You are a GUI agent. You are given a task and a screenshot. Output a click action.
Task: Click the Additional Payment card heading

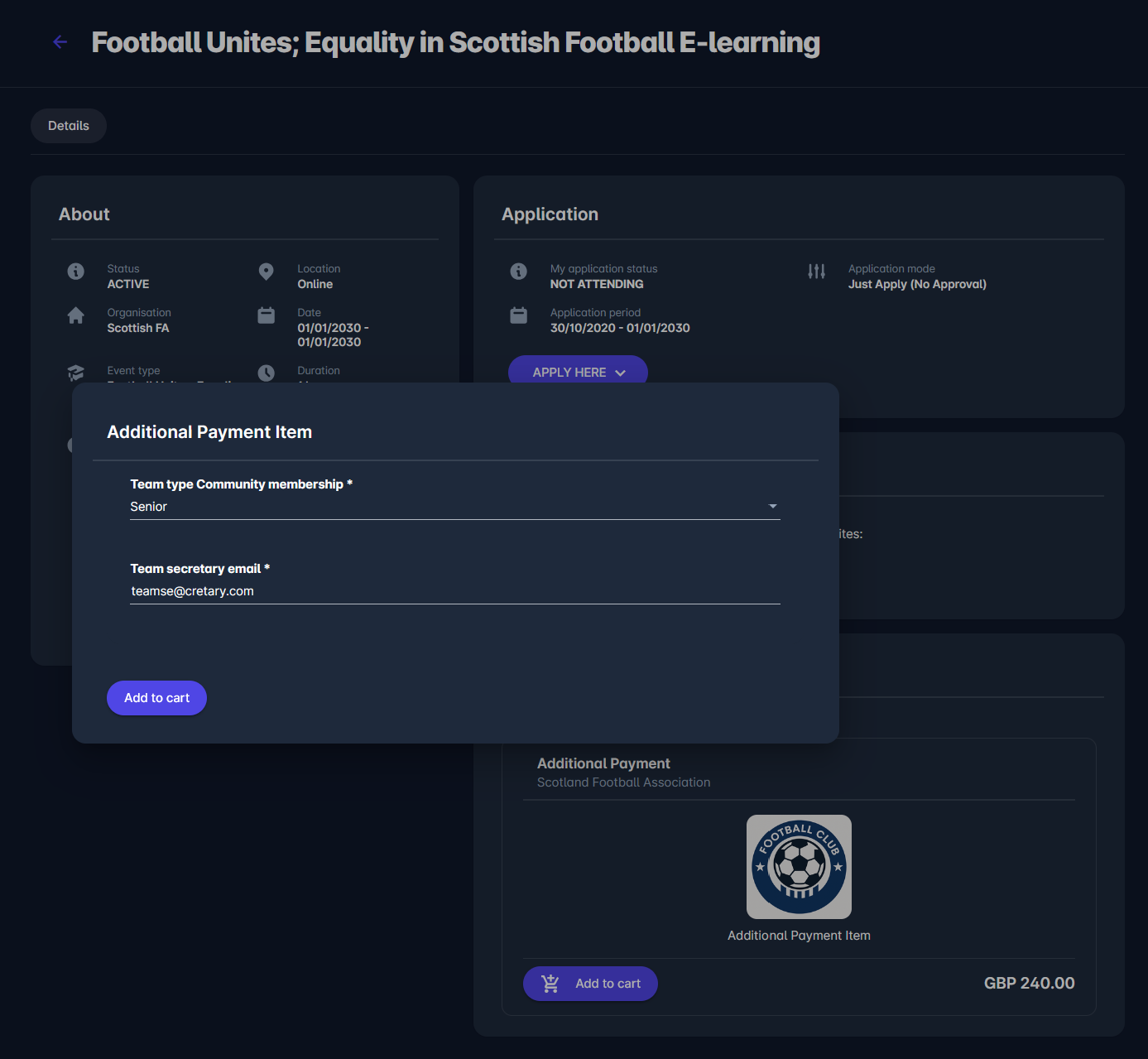[603, 763]
